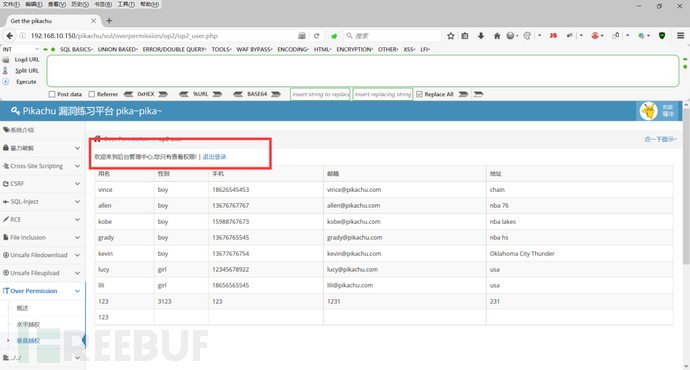This screenshot has width=690, height=370.
Task: Click the key icon beside Pikachu title
Action: 15,111
